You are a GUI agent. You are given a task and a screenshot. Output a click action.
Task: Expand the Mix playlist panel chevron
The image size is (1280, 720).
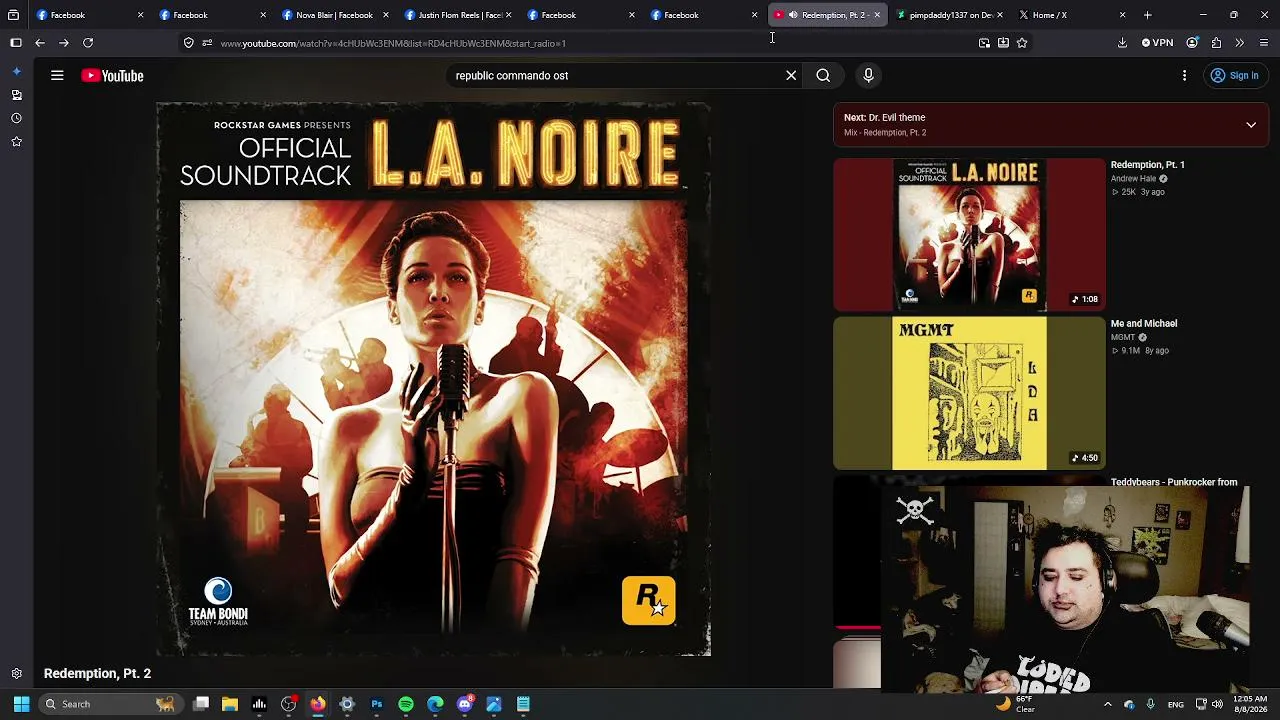(1251, 125)
